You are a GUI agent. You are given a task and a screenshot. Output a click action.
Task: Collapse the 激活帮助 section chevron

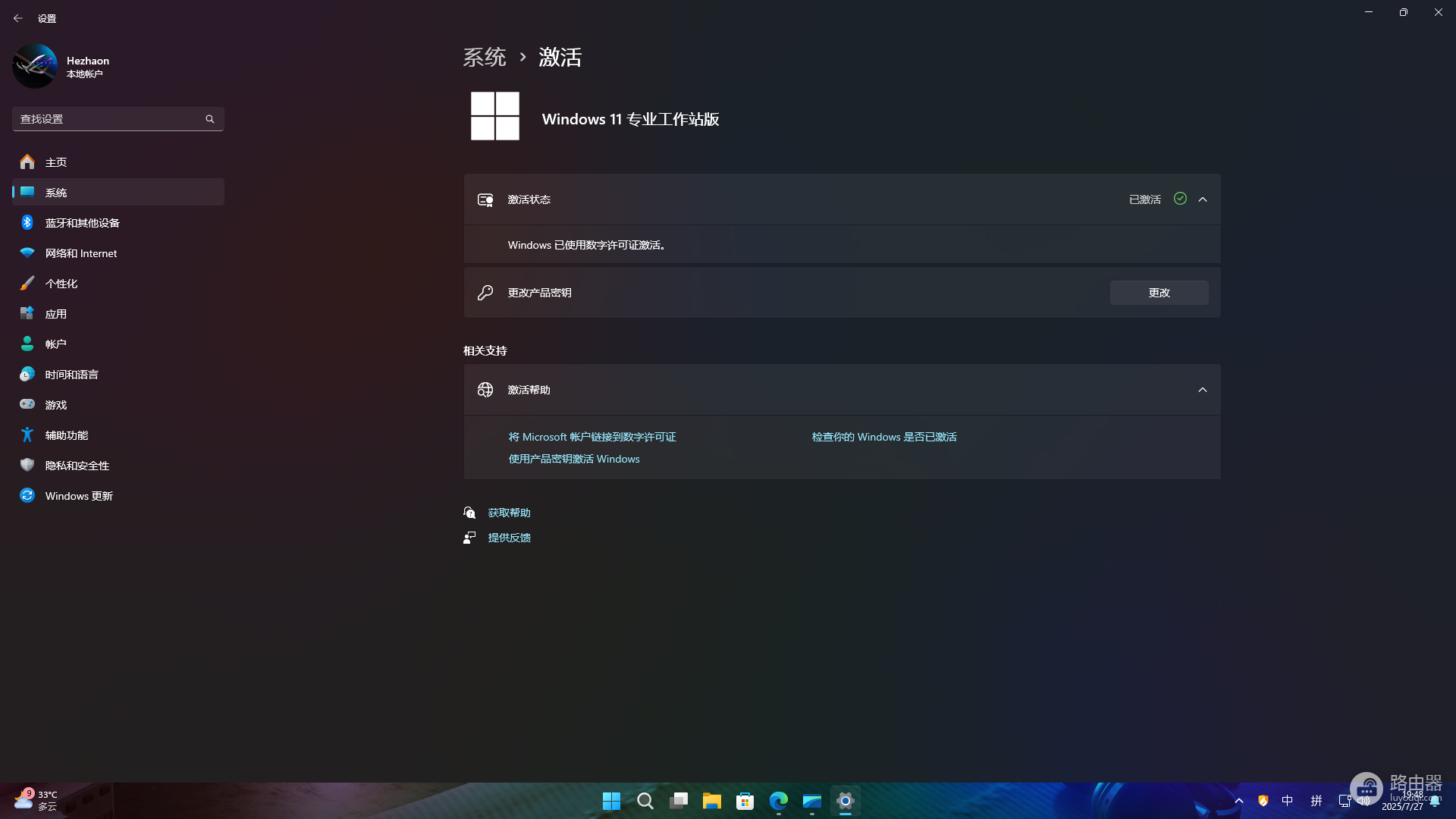click(1203, 390)
